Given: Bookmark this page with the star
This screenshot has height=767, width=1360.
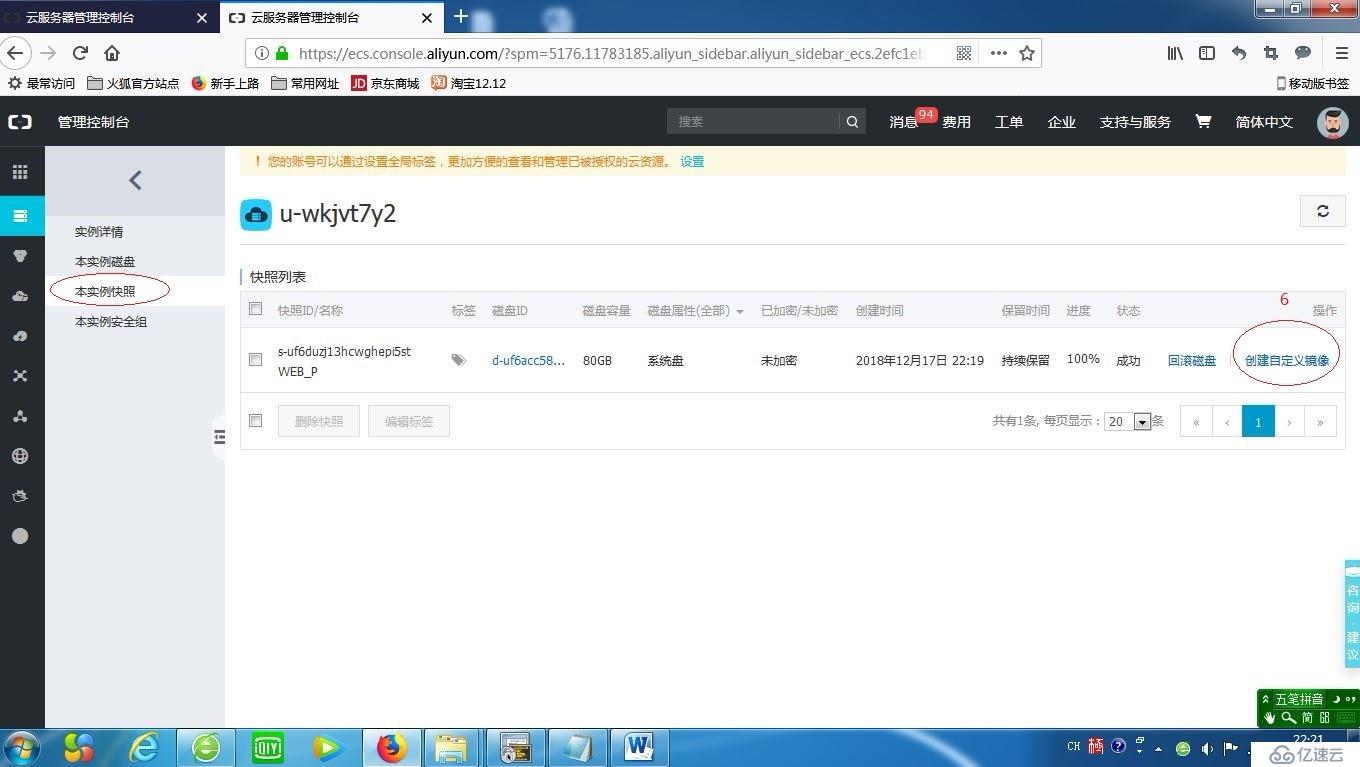Looking at the screenshot, I should 1027,53.
